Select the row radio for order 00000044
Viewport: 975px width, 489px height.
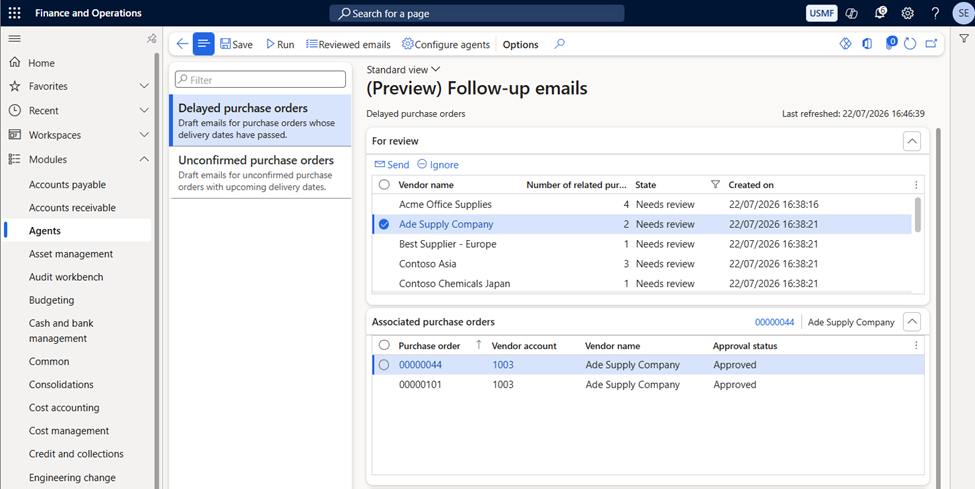(384, 365)
